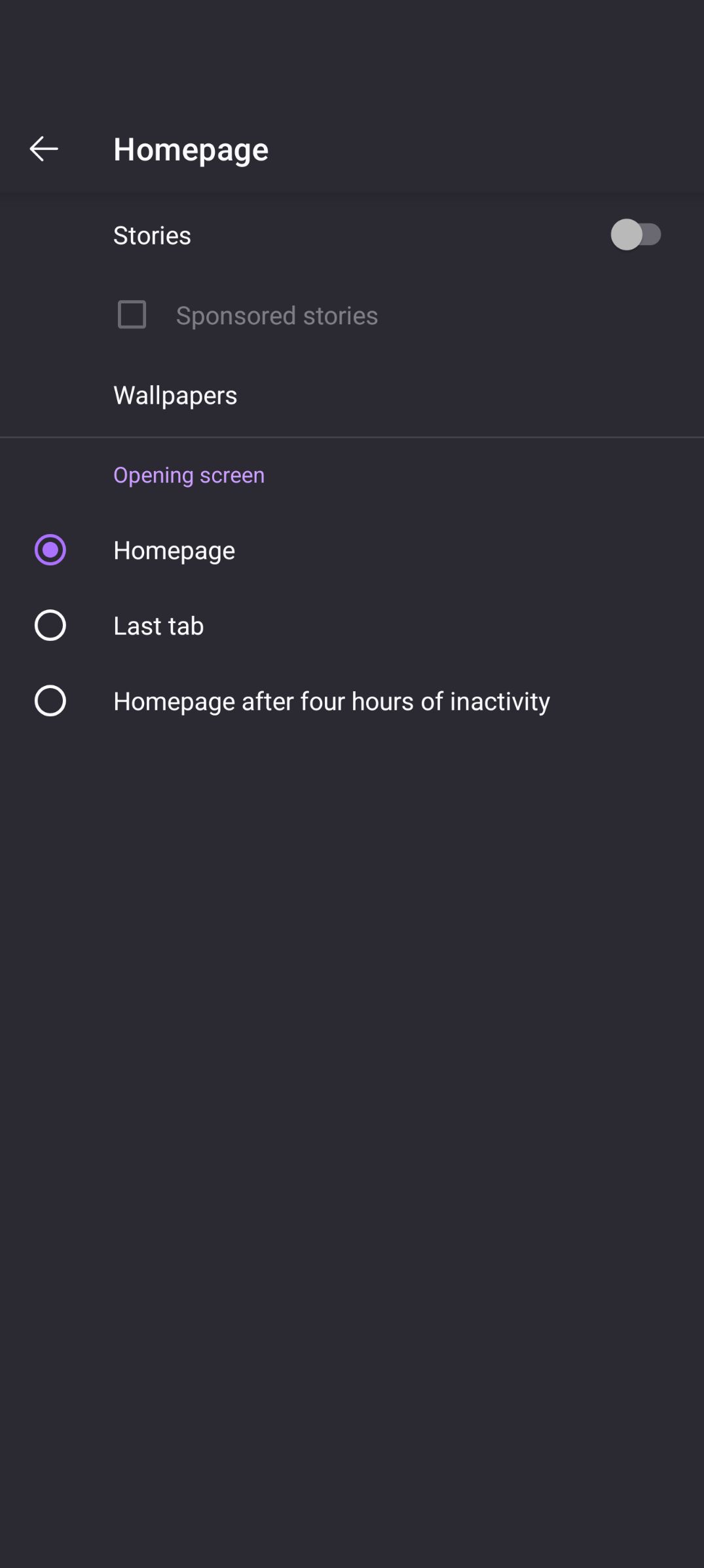Open the Wallpapers settings

click(175, 395)
